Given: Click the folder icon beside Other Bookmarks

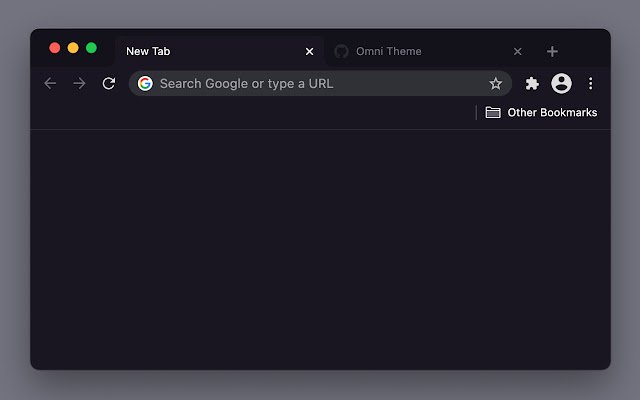Looking at the screenshot, I should click(493, 112).
